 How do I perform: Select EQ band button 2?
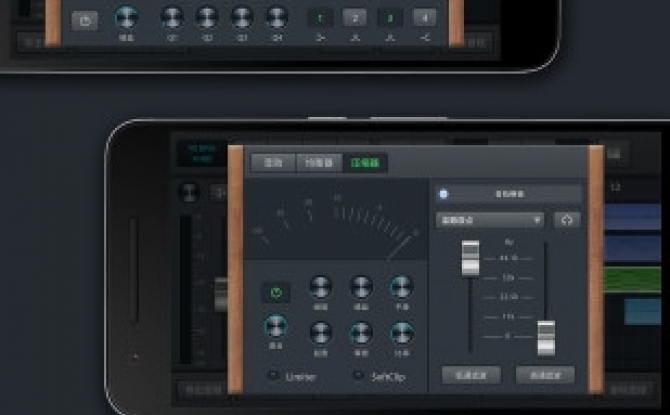[355, 18]
